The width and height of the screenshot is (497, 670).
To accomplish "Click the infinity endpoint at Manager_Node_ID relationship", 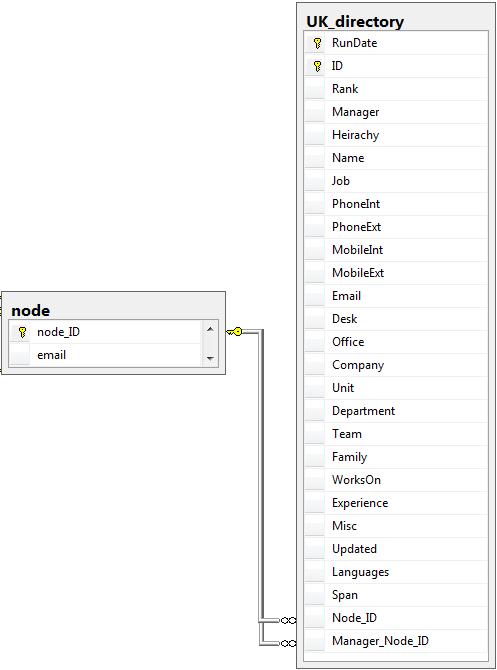I will coord(288,643).
